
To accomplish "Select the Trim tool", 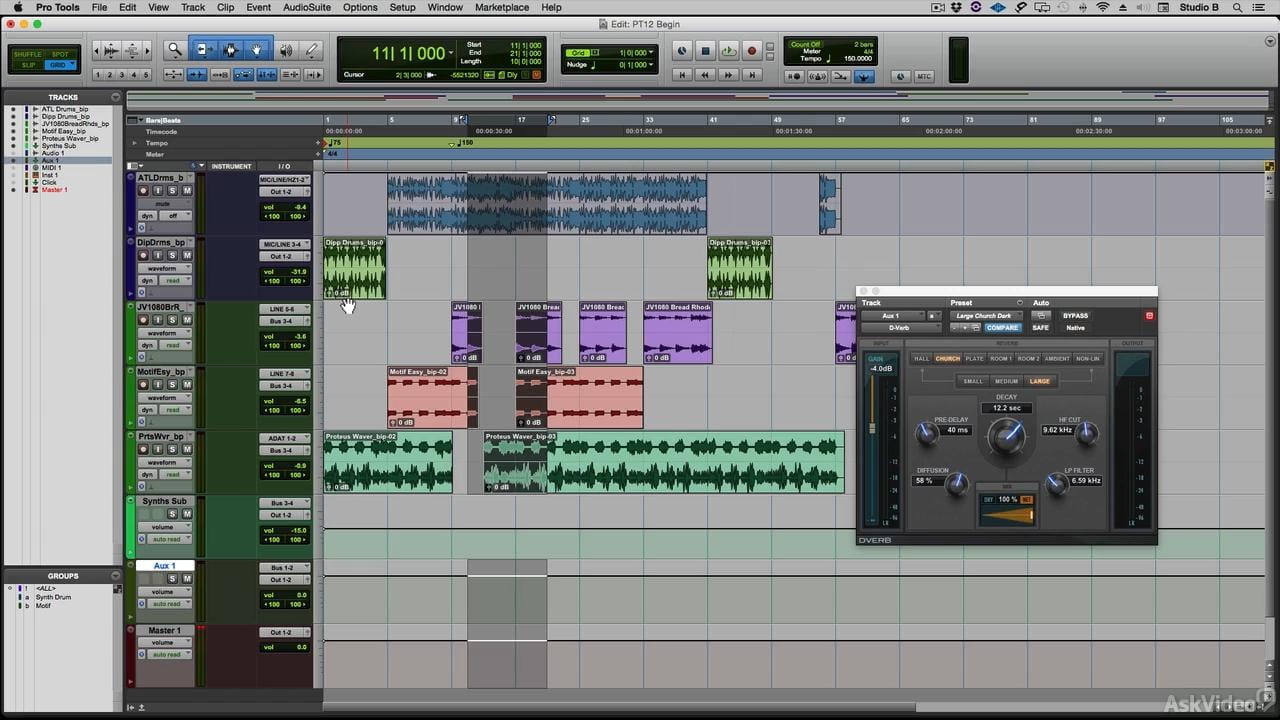I will click(x=204, y=49).
